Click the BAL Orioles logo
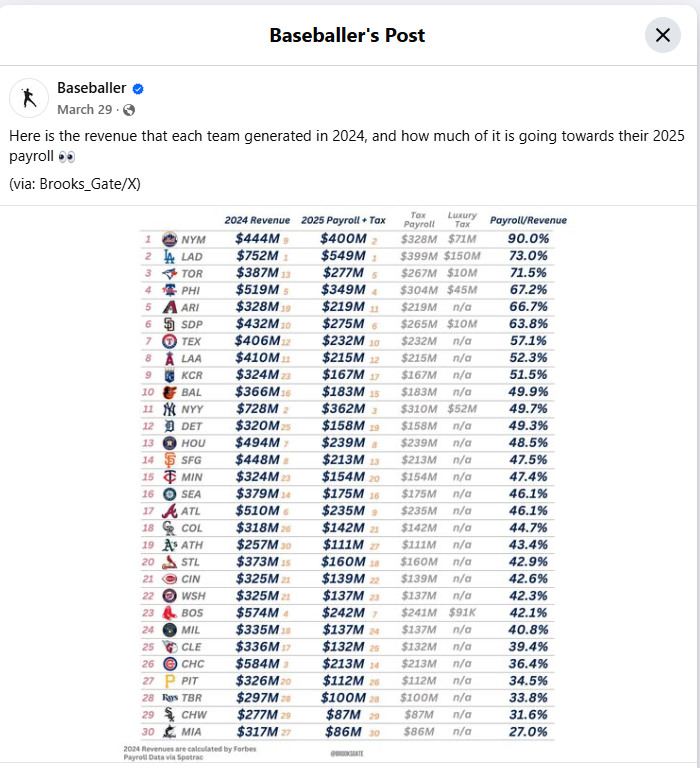The width and height of the screenshot is (700, 768). pos(168,392)
